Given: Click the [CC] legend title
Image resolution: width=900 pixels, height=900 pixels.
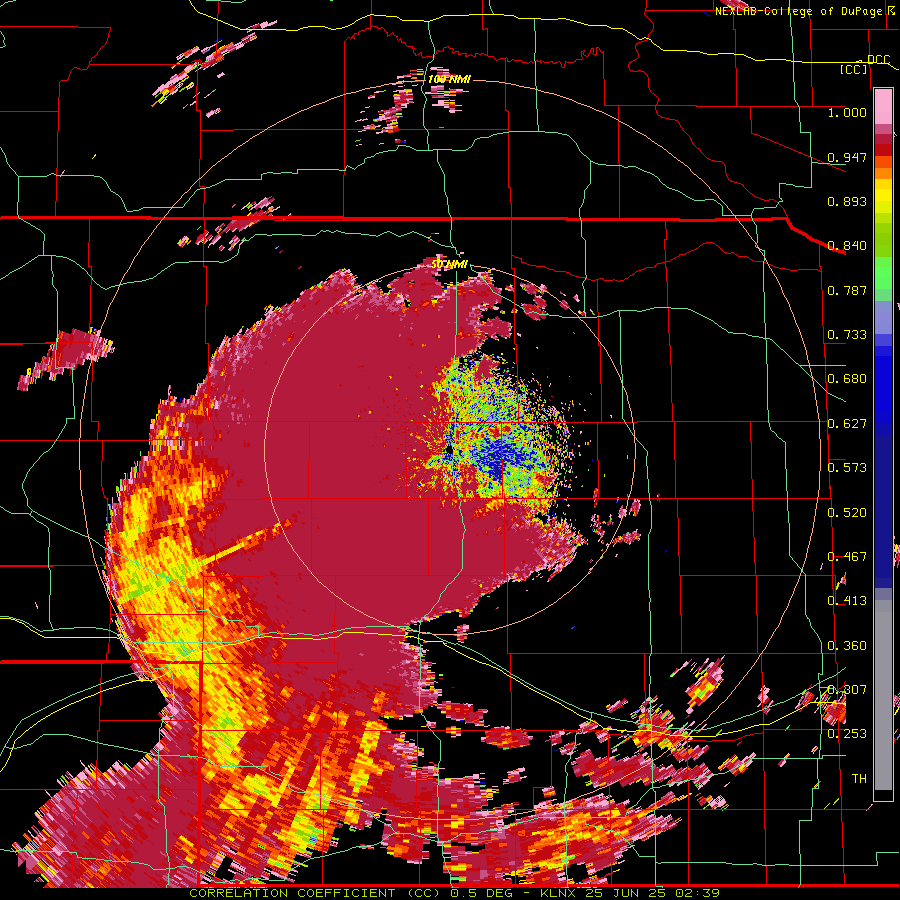Looking at the screenshot, I should click(x=854, y=69).
